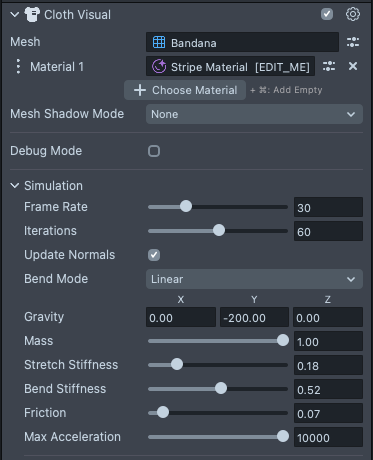The width and height of the screenshot is (373, 460).
Task: Open the Bend Mode dropdown
Action: click(254, 279)
